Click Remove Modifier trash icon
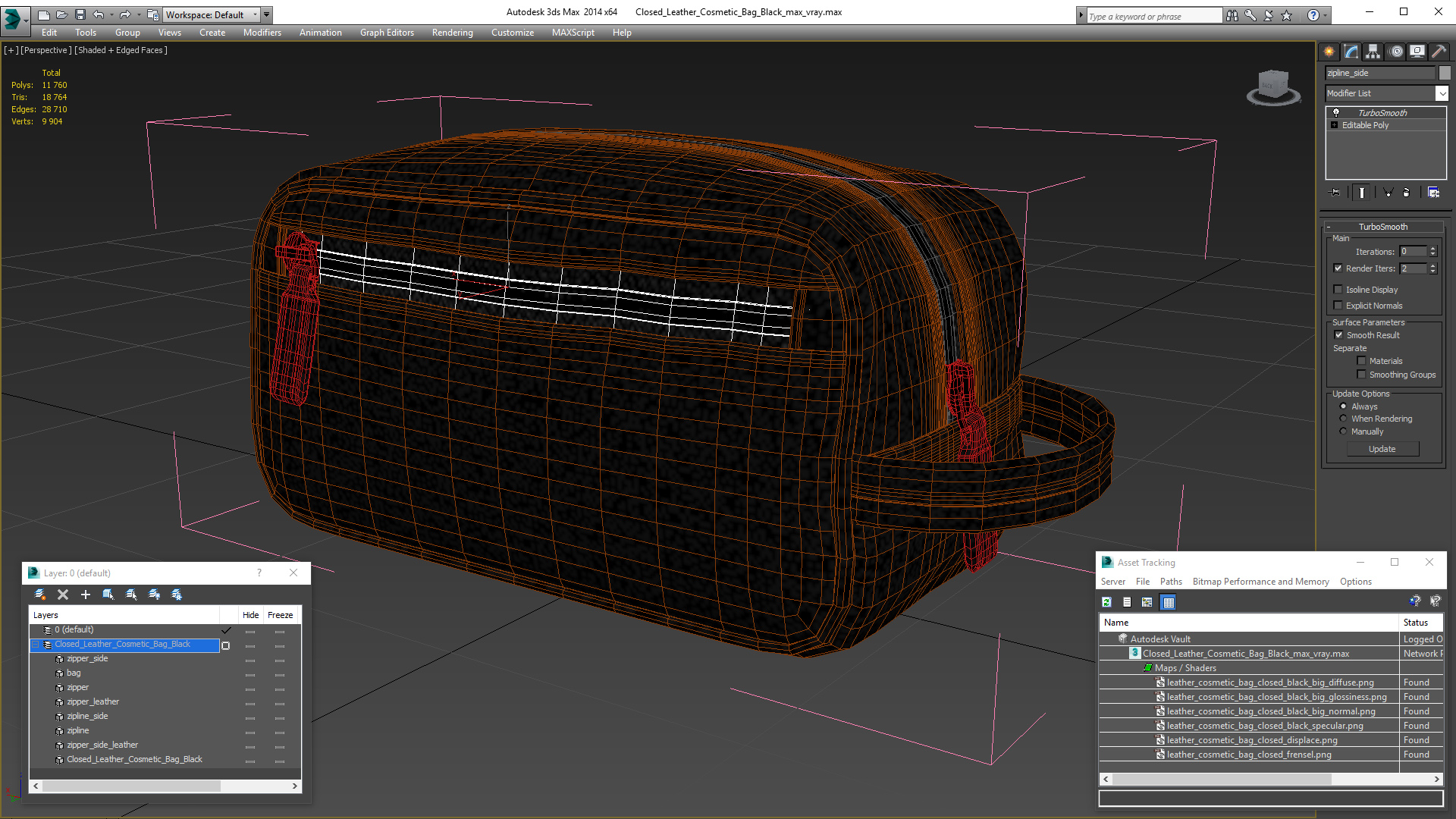 [x=1407, y=193]
